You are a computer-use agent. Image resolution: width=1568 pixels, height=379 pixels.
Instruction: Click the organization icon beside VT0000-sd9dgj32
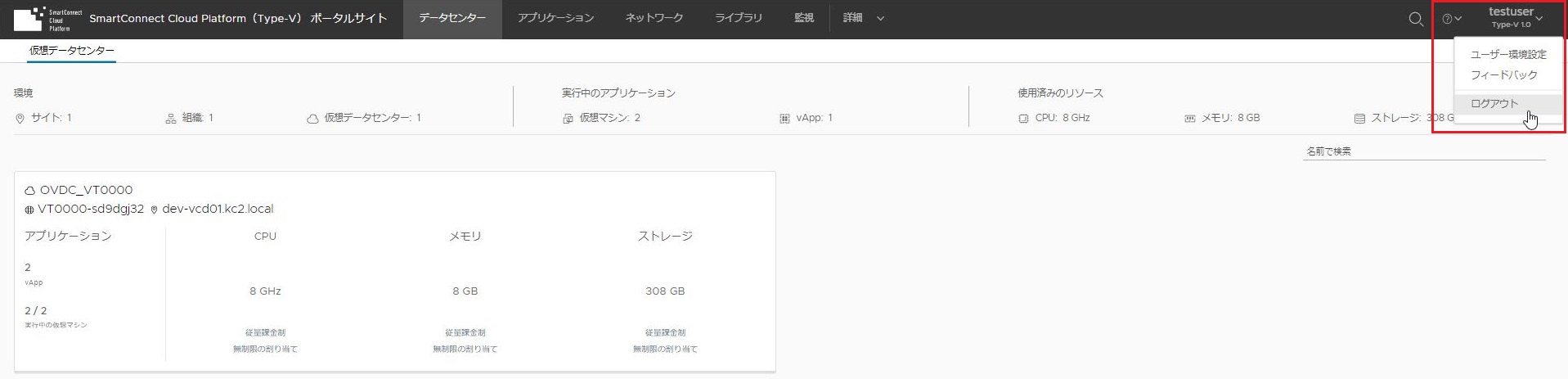coord(30,210)
